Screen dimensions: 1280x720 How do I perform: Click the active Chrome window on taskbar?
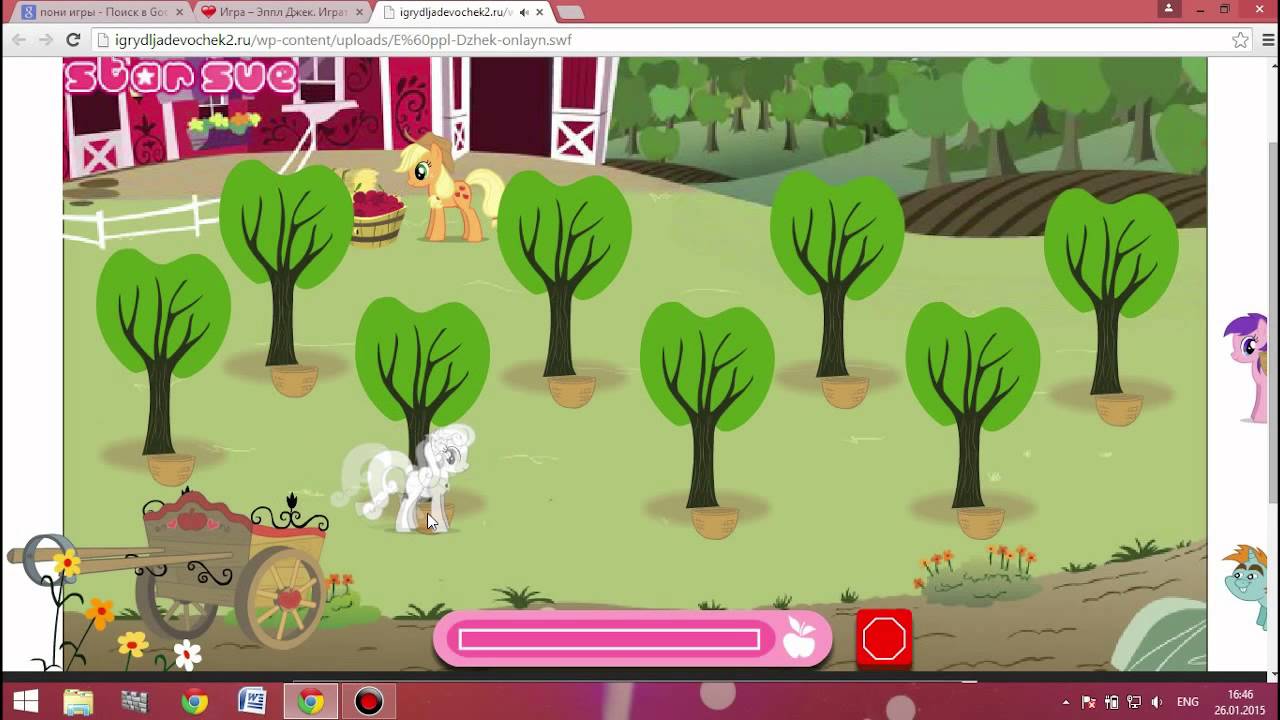[x=311, y=702]
